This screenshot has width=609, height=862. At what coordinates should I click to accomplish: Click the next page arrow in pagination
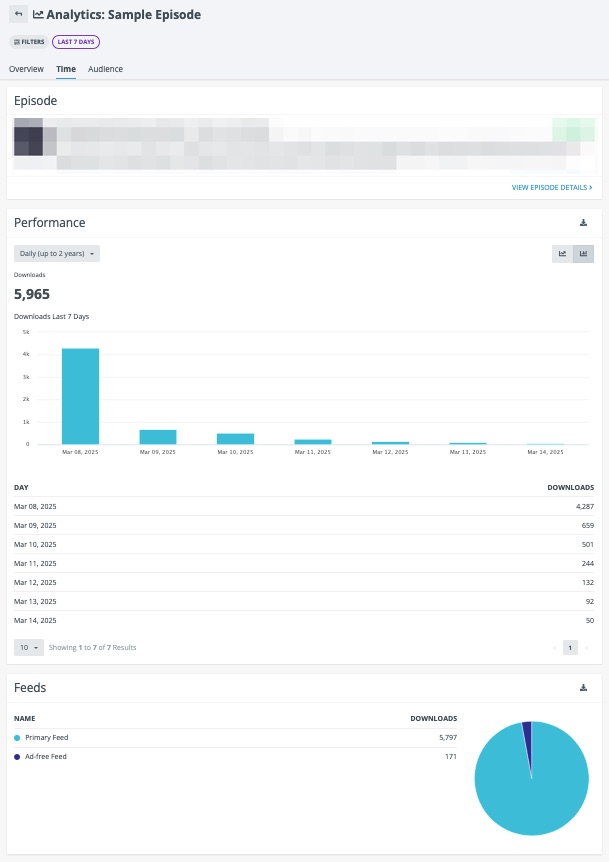coord(586,648)
